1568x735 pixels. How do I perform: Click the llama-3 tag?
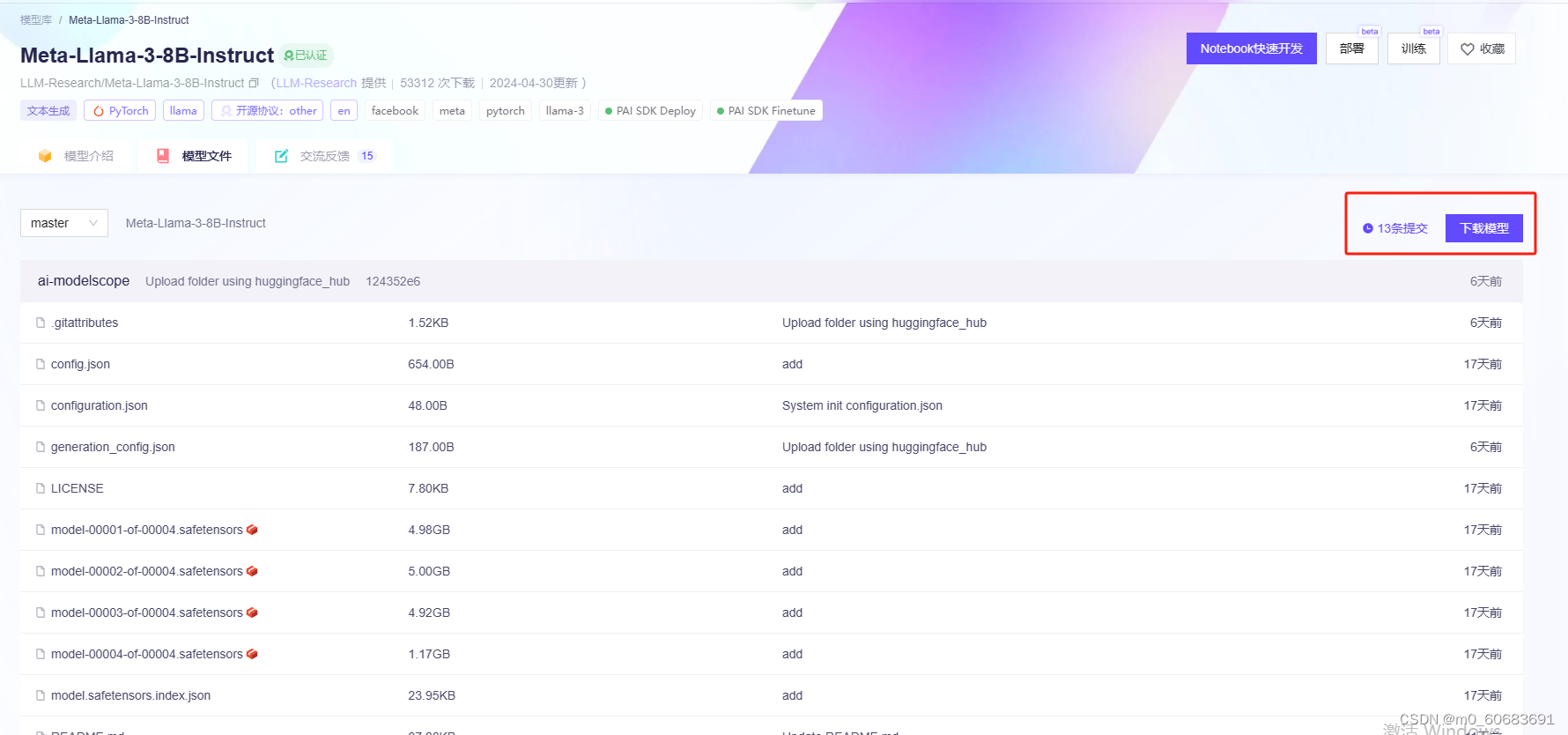[565, 110]
